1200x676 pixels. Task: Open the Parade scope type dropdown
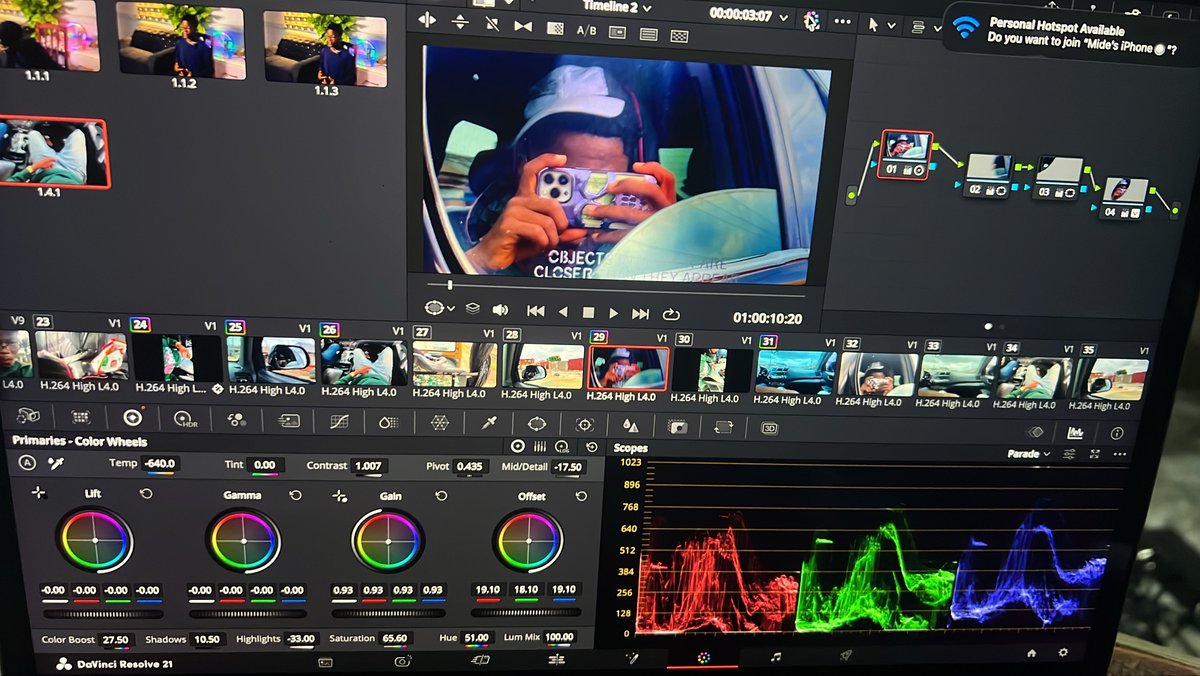1026,454
